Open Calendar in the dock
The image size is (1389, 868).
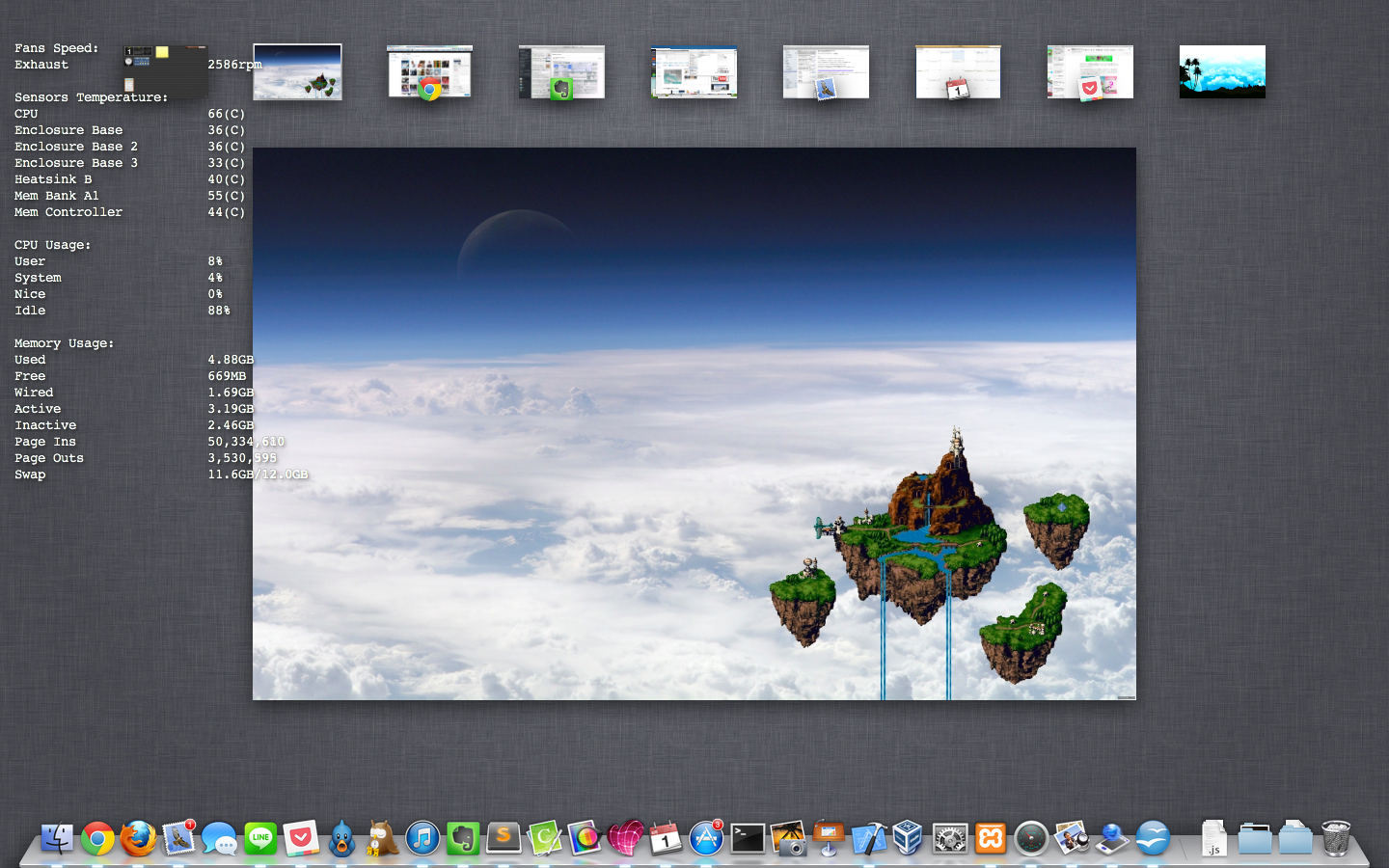(666, 838)
